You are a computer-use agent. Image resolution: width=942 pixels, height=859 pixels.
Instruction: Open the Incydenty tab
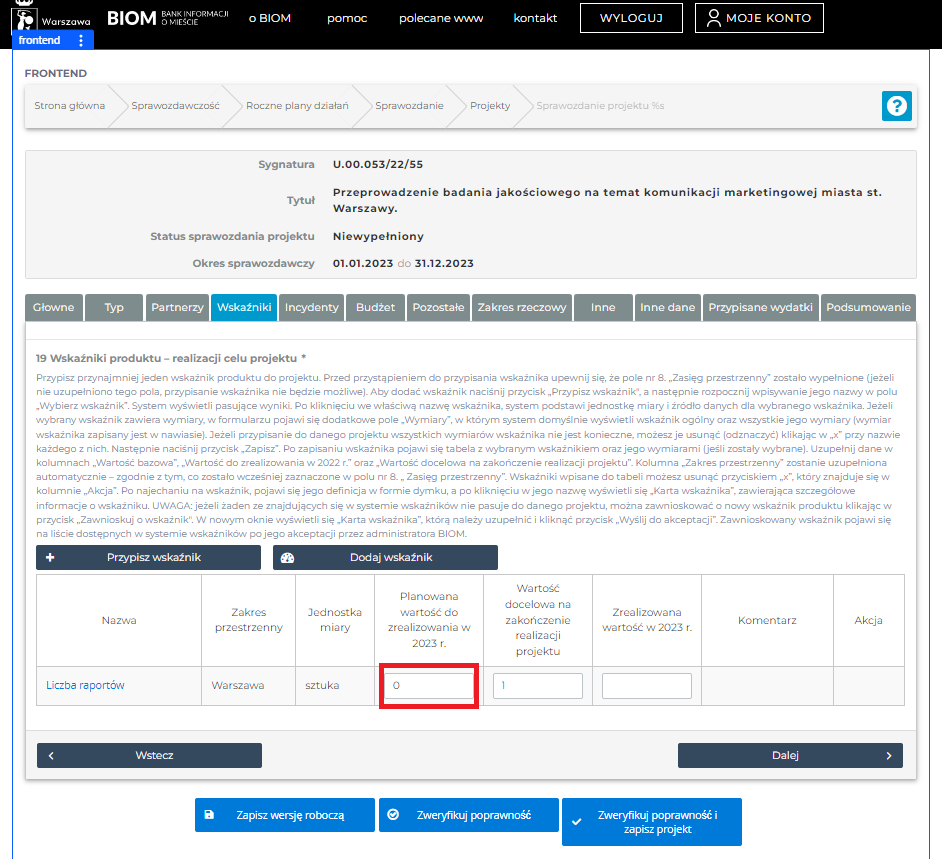[x=312, y=307]
